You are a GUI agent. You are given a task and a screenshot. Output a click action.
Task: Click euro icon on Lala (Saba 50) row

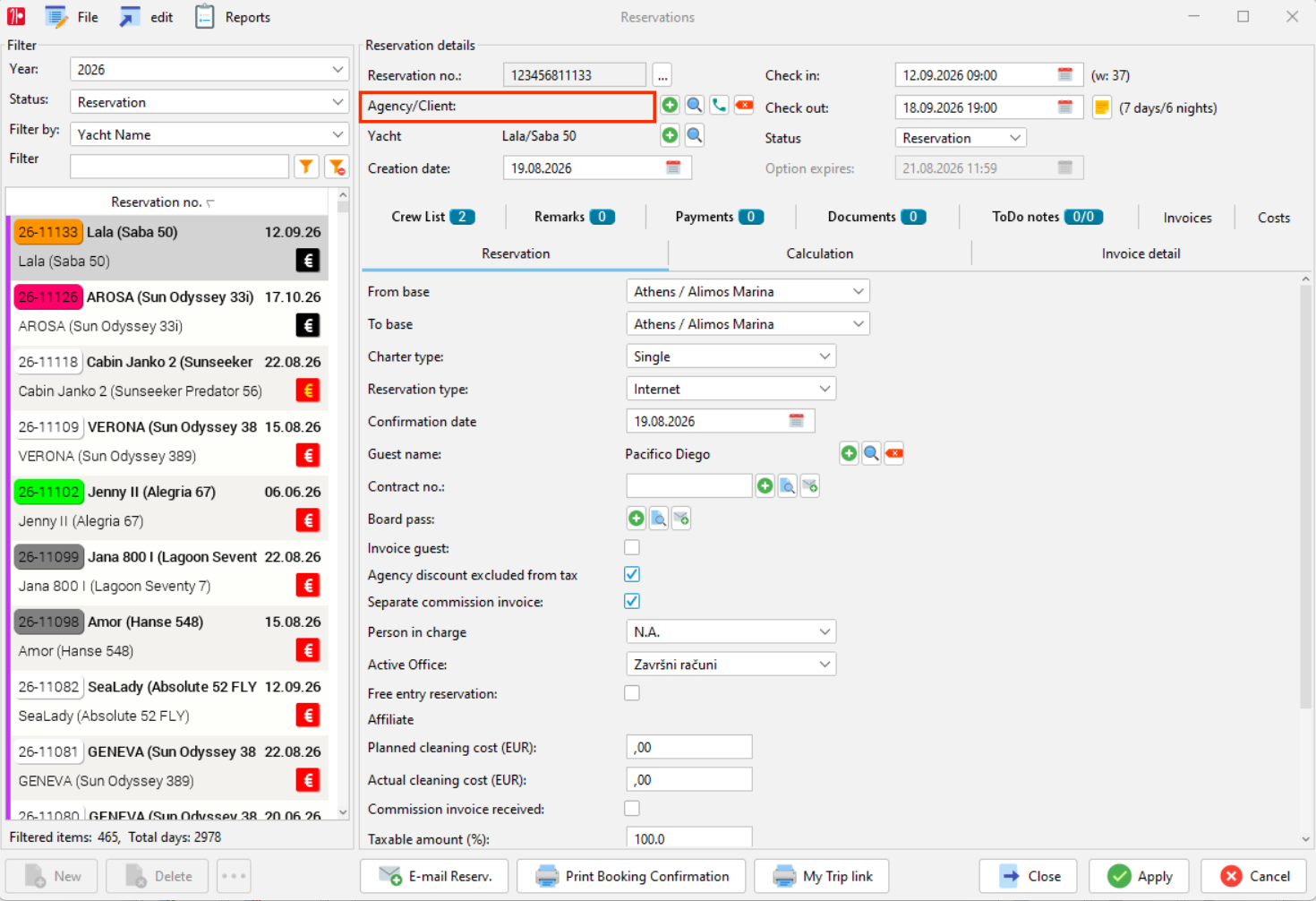[x=308, y=261]
